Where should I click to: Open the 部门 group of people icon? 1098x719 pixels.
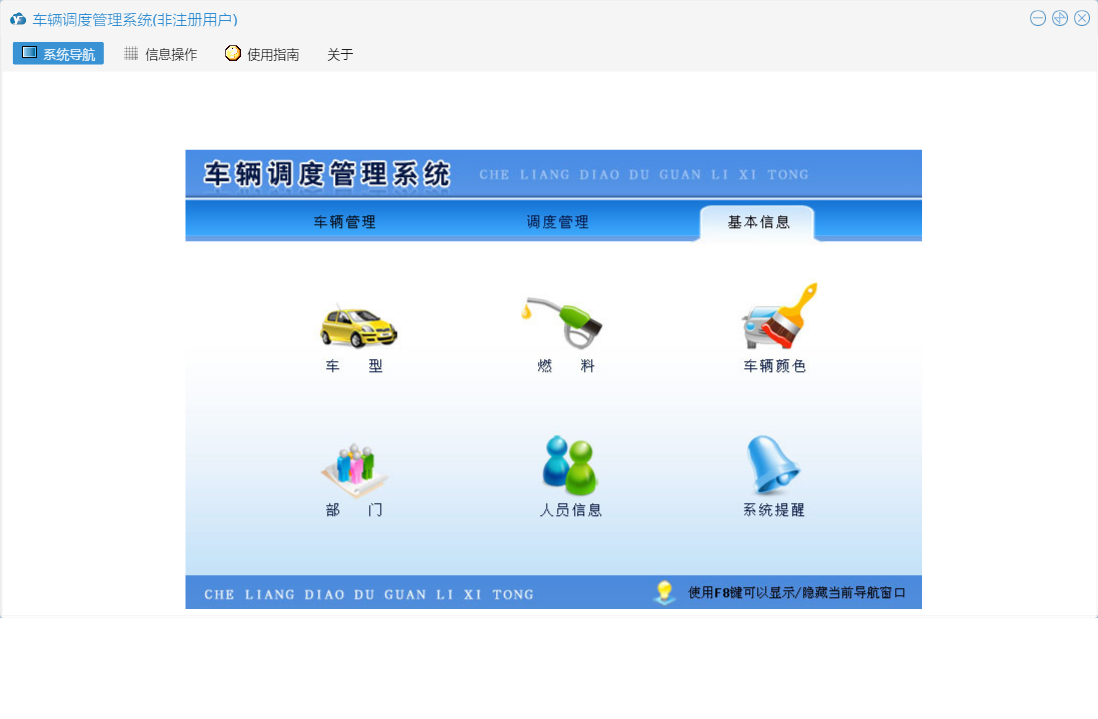pyautogui.click(x=354, y=468)
